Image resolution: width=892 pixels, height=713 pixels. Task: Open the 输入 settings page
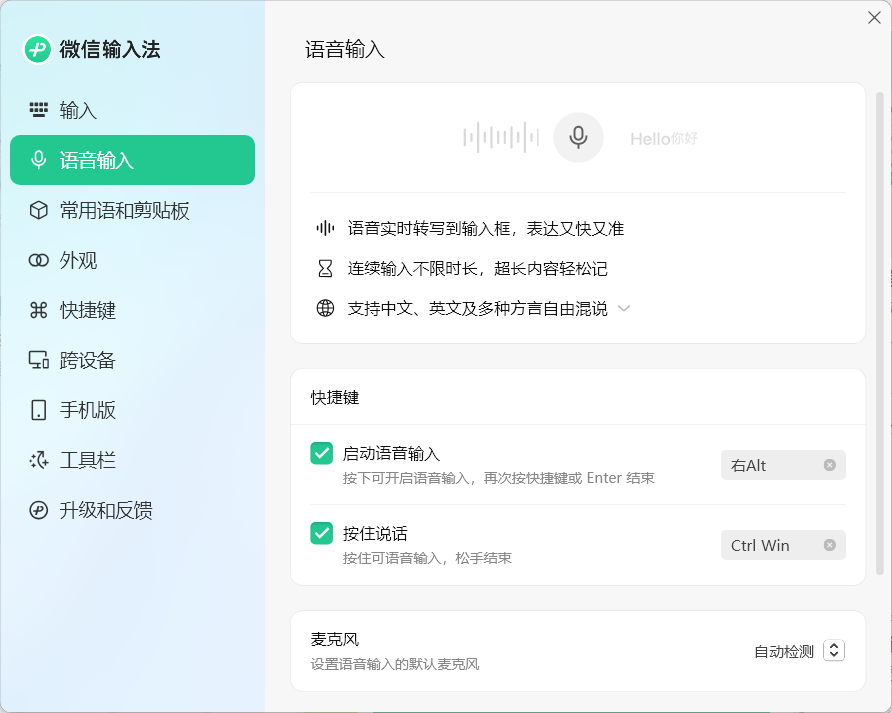[132, 110]
